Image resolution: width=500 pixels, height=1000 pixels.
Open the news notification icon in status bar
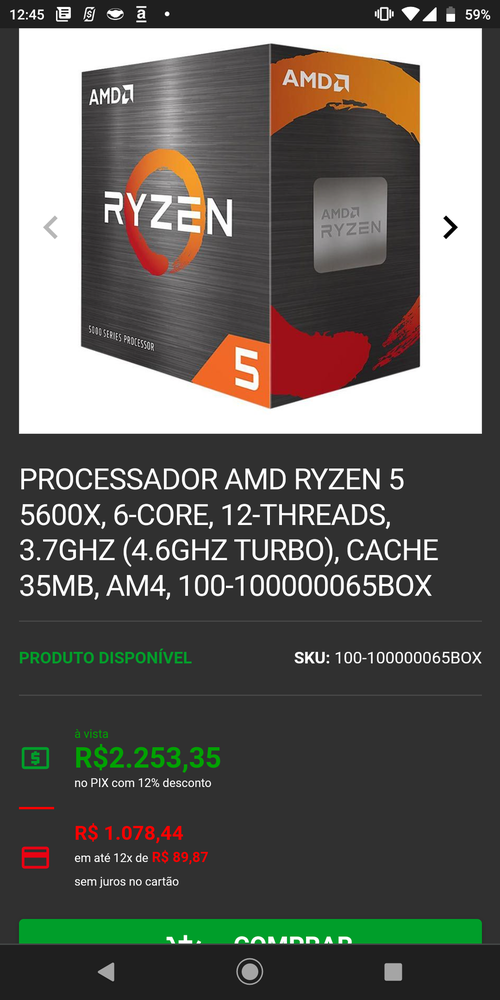point(63,14)
